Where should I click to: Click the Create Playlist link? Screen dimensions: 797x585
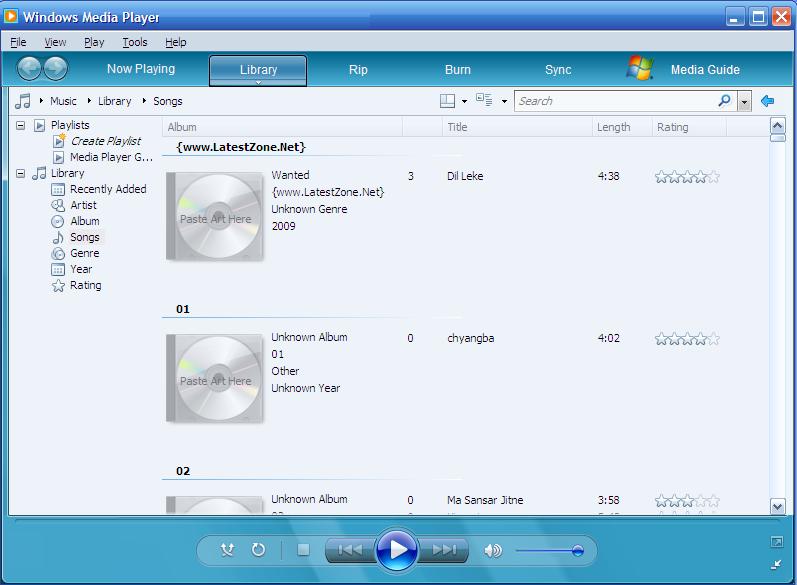pos(106,141)
